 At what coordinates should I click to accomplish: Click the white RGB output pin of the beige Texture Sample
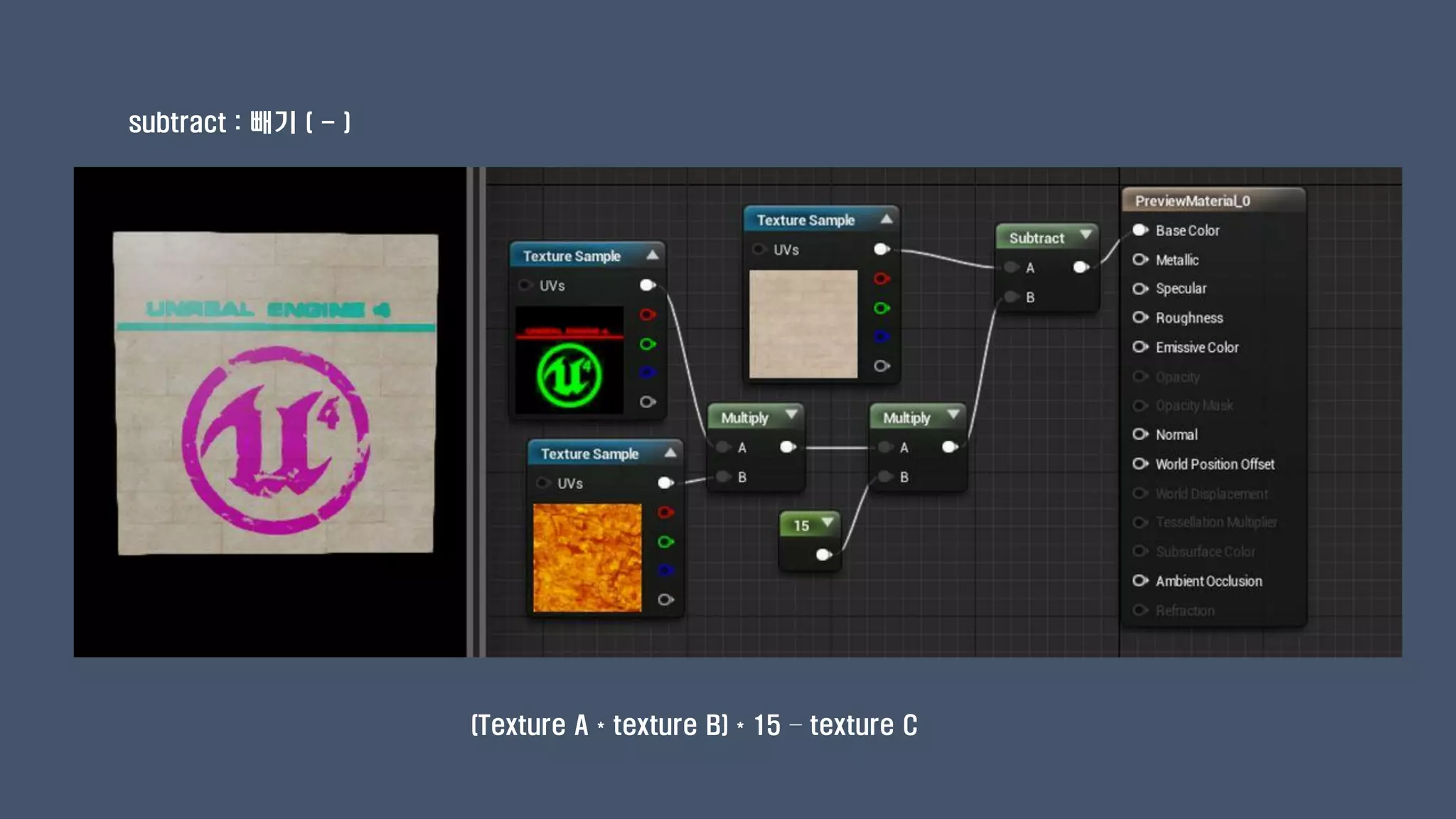coord(882,249)
